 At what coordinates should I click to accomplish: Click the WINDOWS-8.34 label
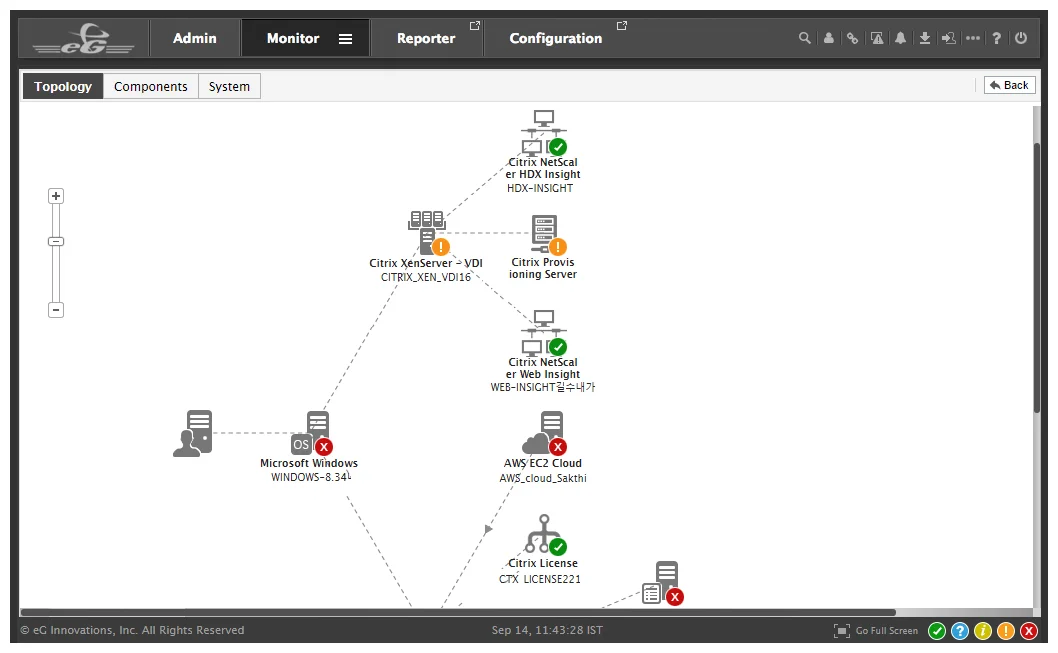(310, 477)
